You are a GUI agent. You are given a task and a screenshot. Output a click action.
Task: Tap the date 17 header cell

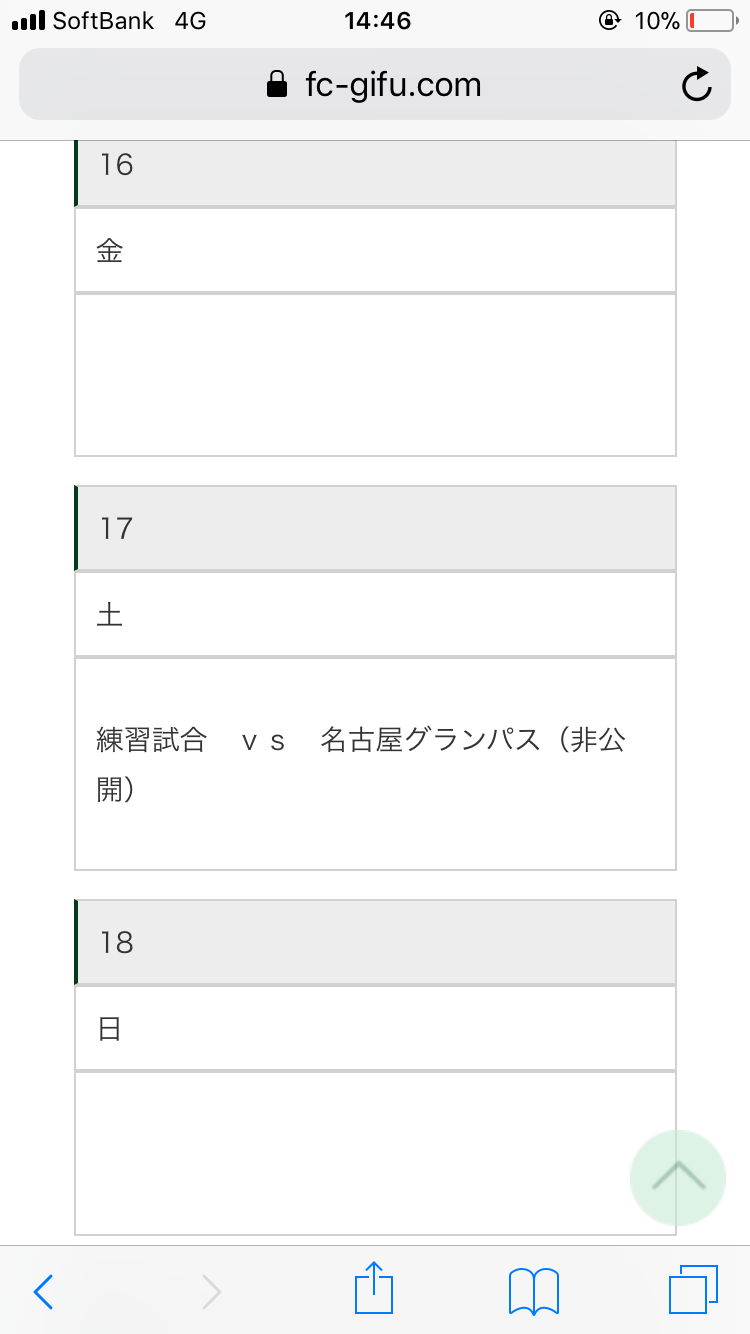[x=375, y=528]
